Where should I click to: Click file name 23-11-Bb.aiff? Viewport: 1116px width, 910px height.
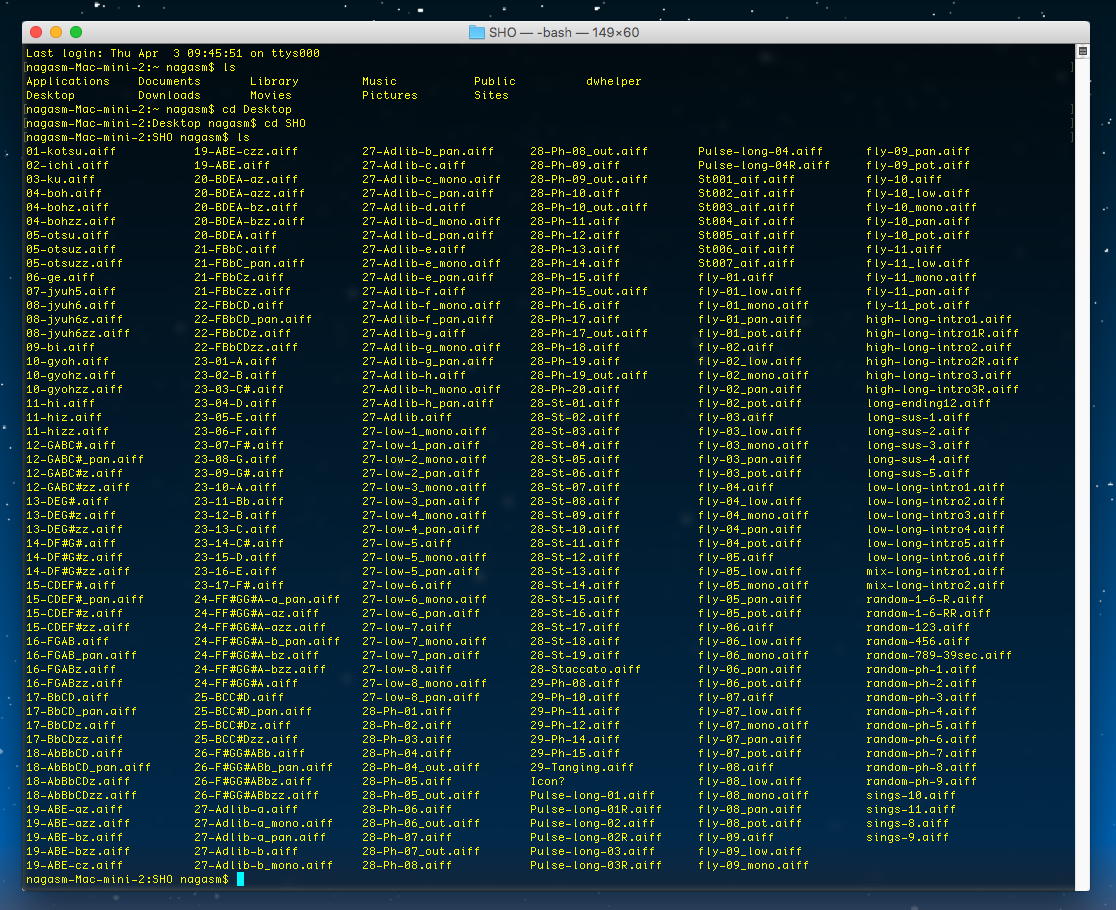[x=239, y=501]
